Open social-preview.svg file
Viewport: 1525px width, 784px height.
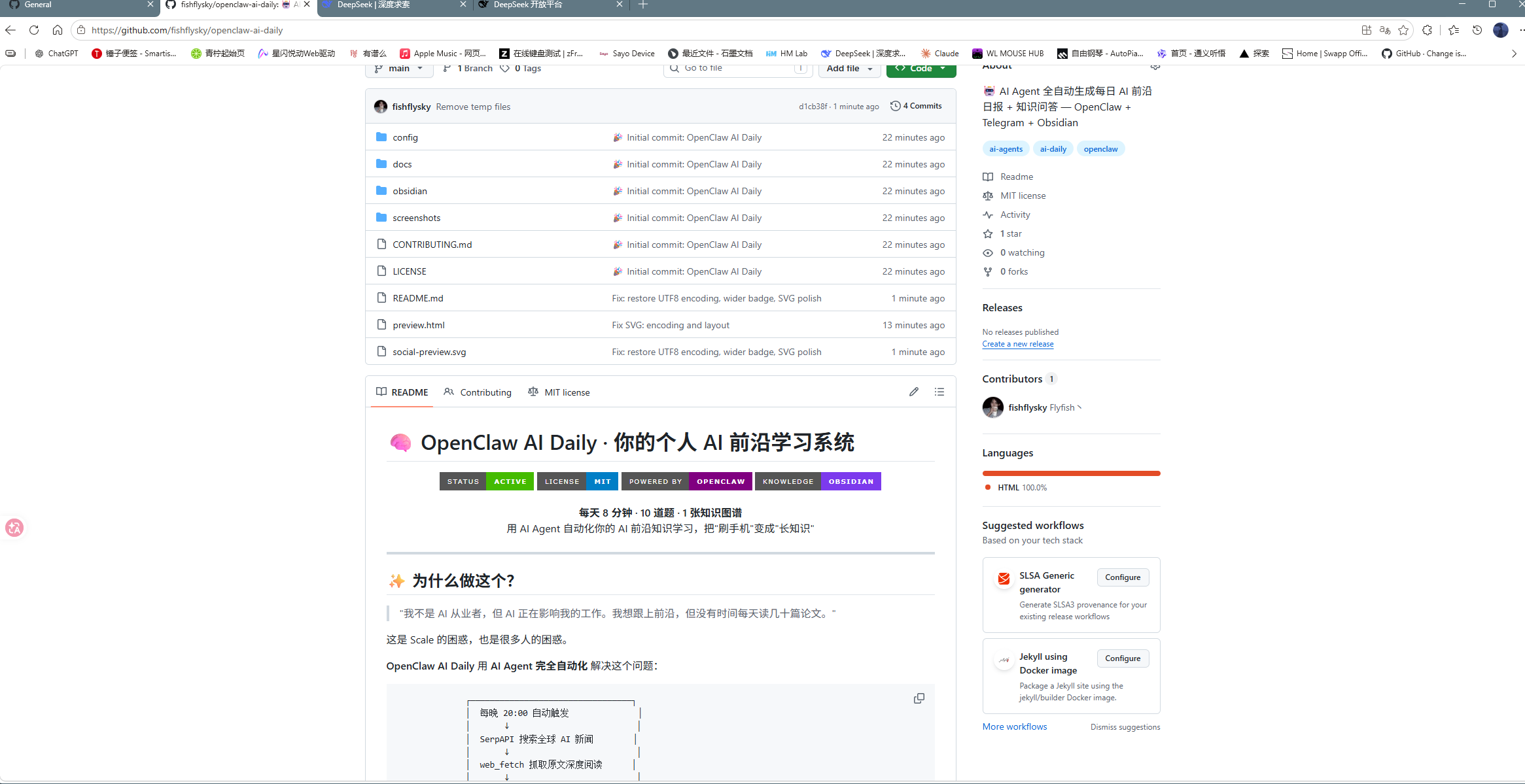point(429,352)
